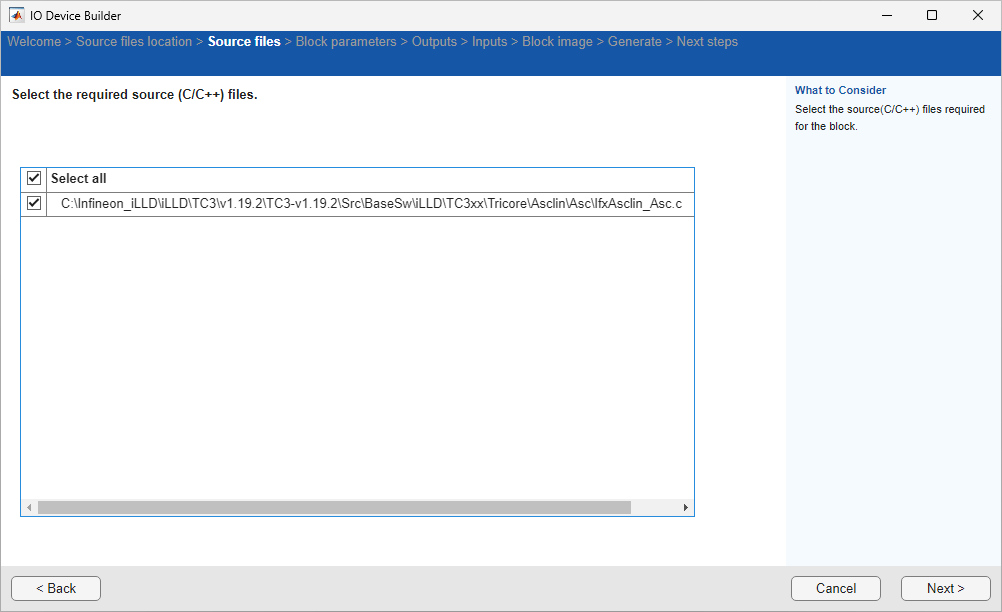
Task: Click the MATLAB logo in title bar
Action: [x=17, y=15]
